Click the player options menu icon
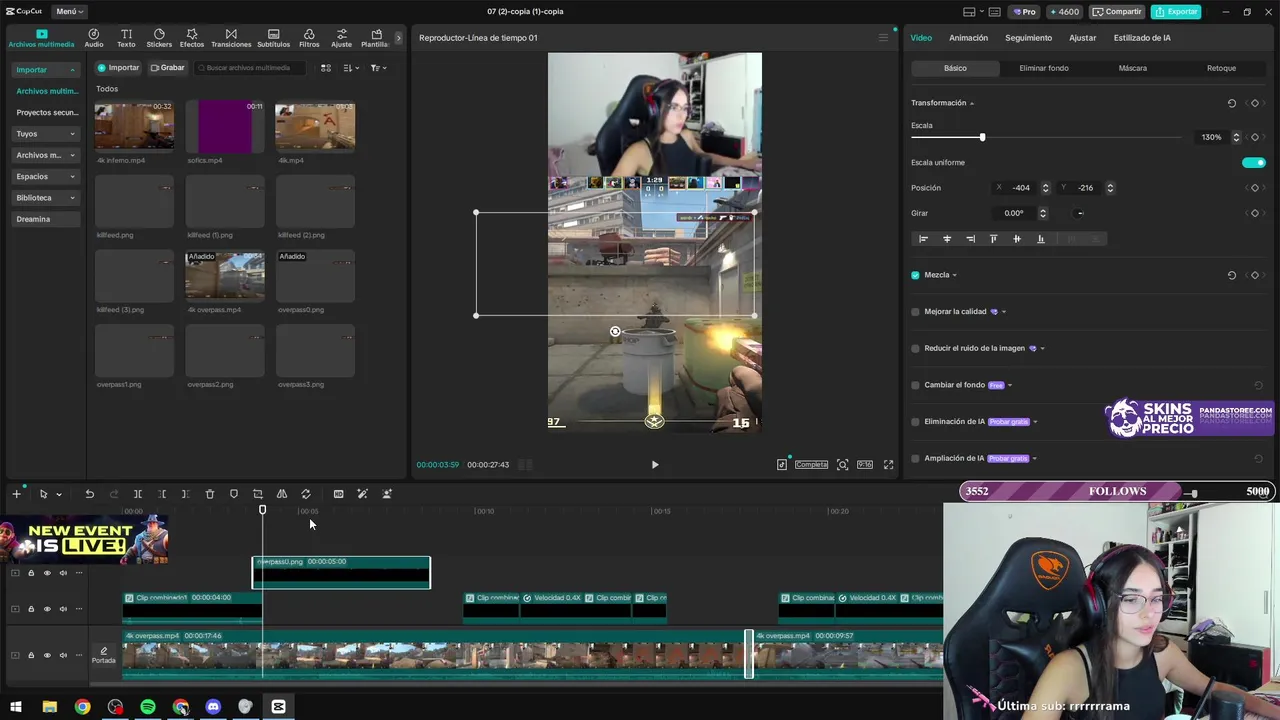This screenshot has height=720, width=1280. [x=883, y=38]
